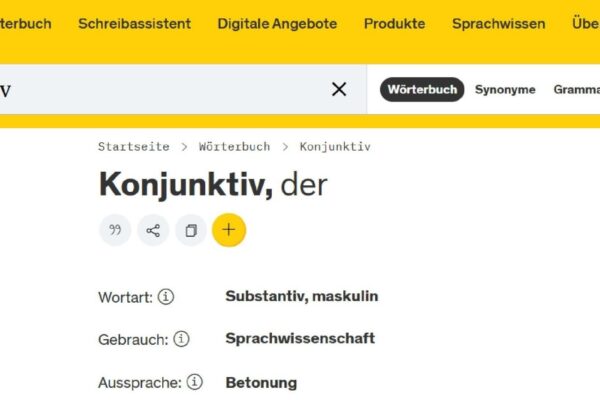Click the Konjunktiv headword title
Image resolution: width=600 pixels, height=400 pixels.
click(185, 185)
